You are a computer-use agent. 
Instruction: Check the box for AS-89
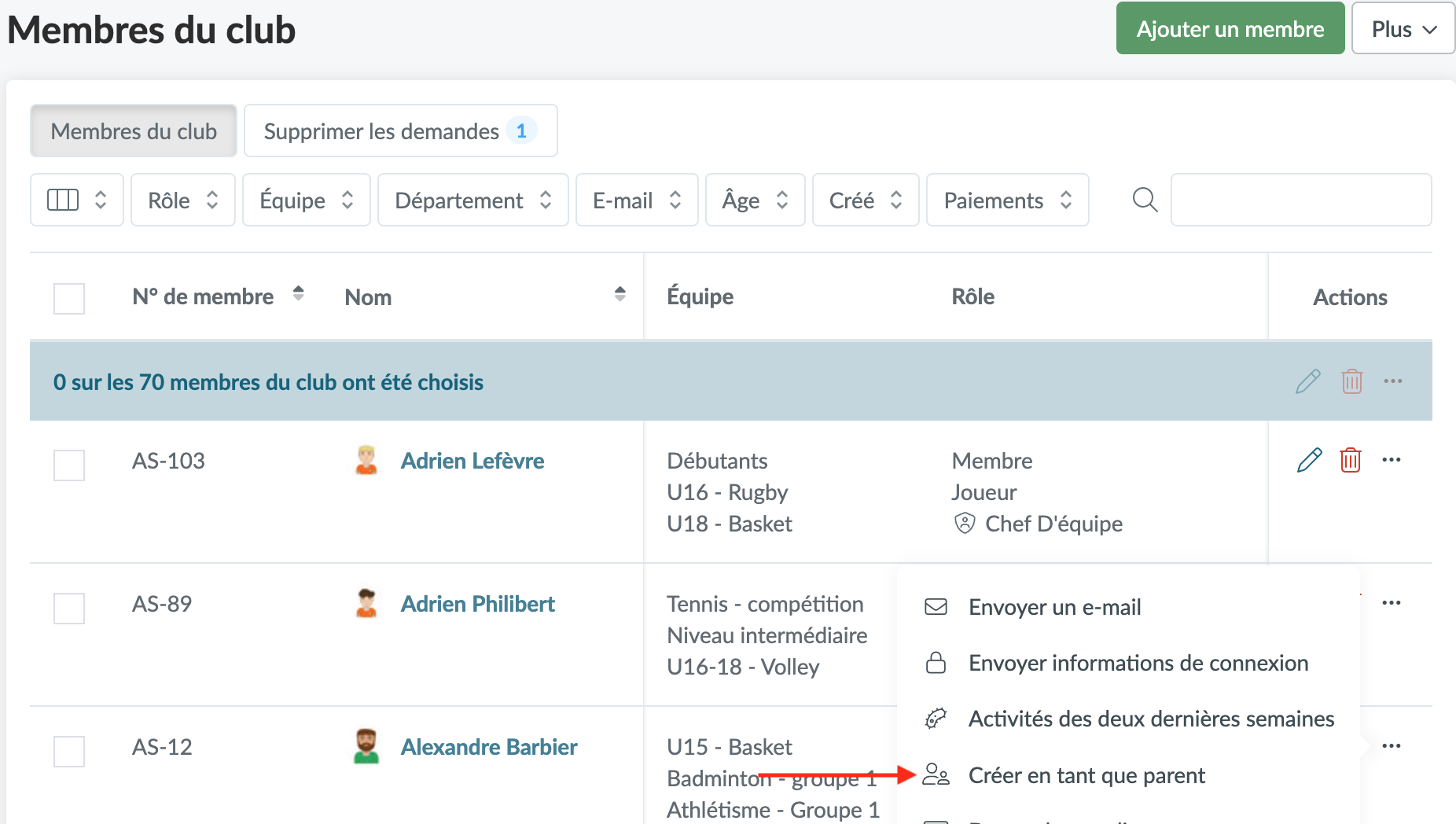pos(69,609)
